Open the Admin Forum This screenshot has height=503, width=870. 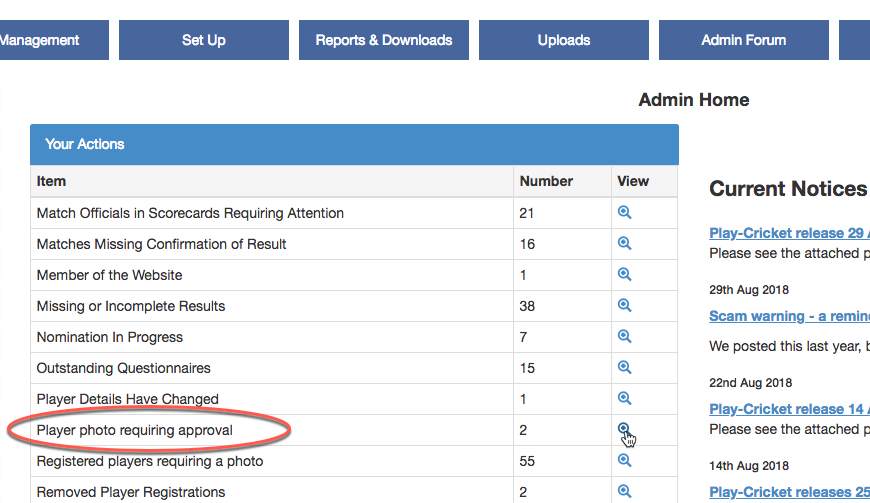pos(743,40)
